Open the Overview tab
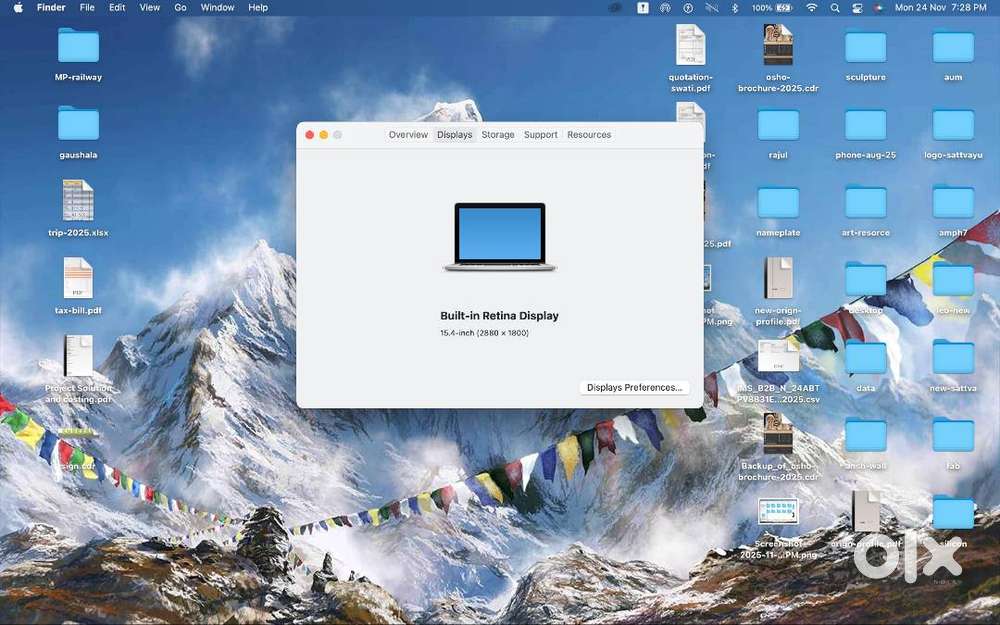1000x625 pixels. (408, 134)
